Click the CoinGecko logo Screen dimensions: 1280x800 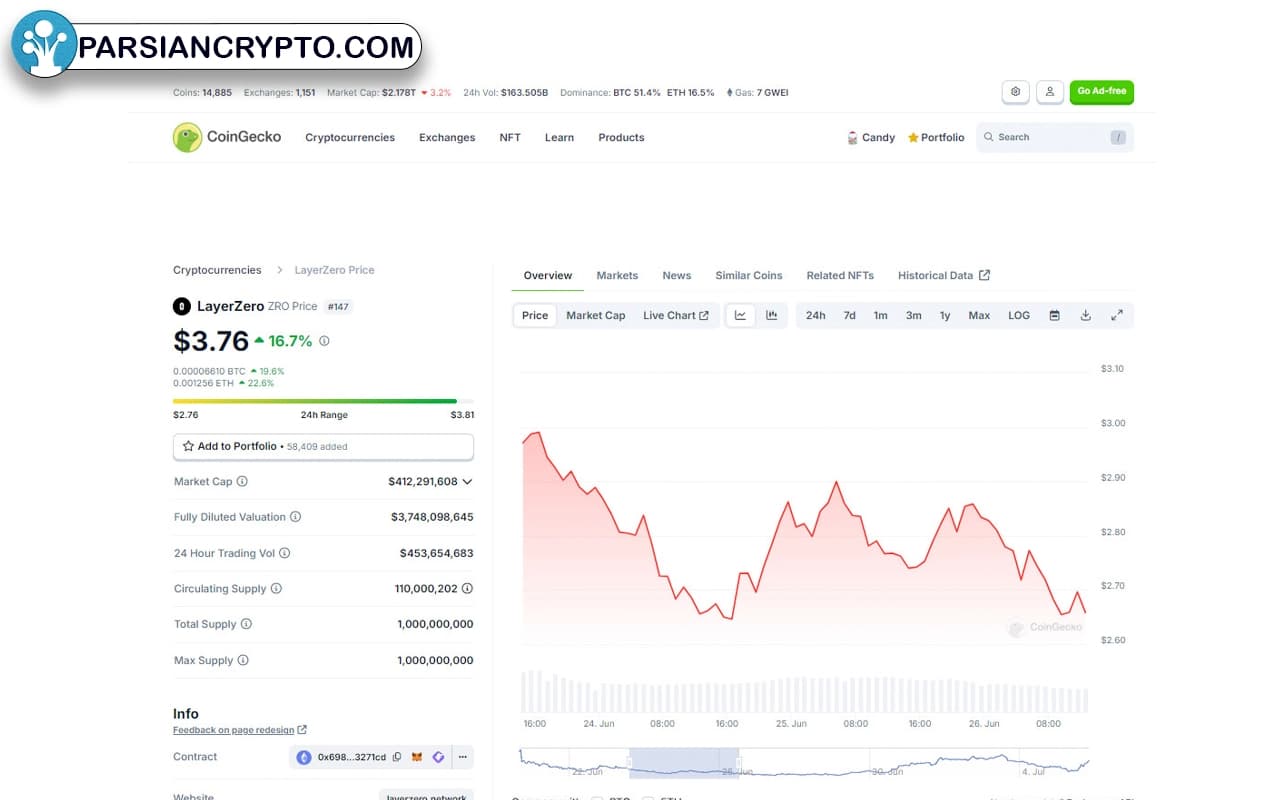(x=227, y=137)
